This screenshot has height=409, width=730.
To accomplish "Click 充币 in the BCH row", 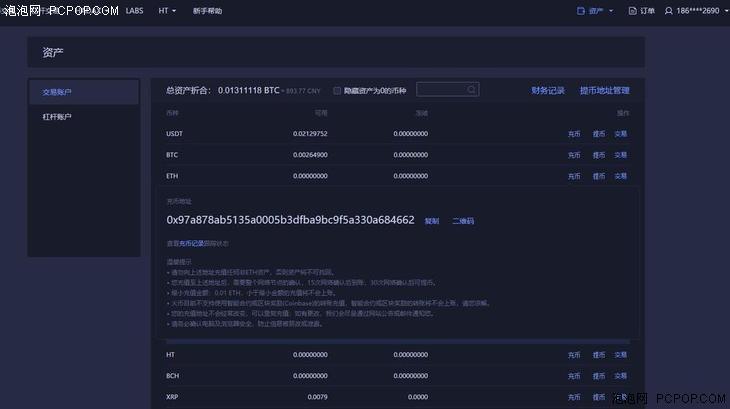I will tap(574, 375).
